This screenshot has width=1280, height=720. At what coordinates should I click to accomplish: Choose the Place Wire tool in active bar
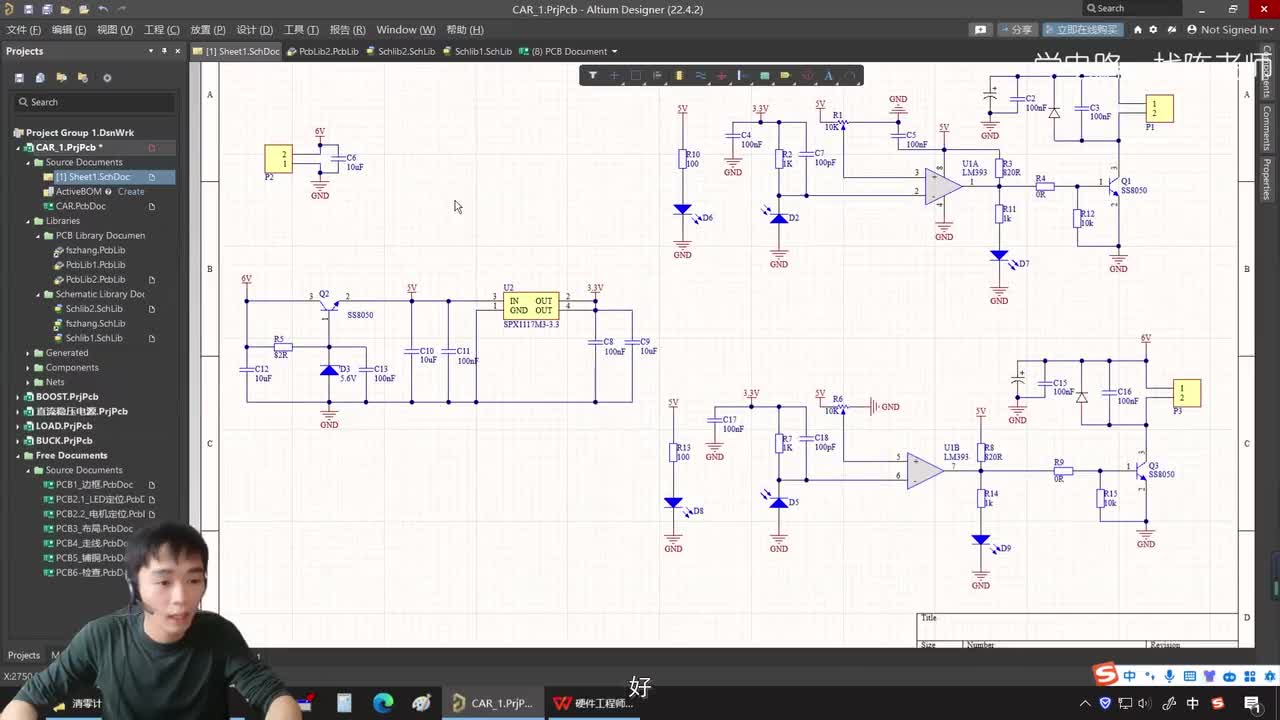click(700, 75)
